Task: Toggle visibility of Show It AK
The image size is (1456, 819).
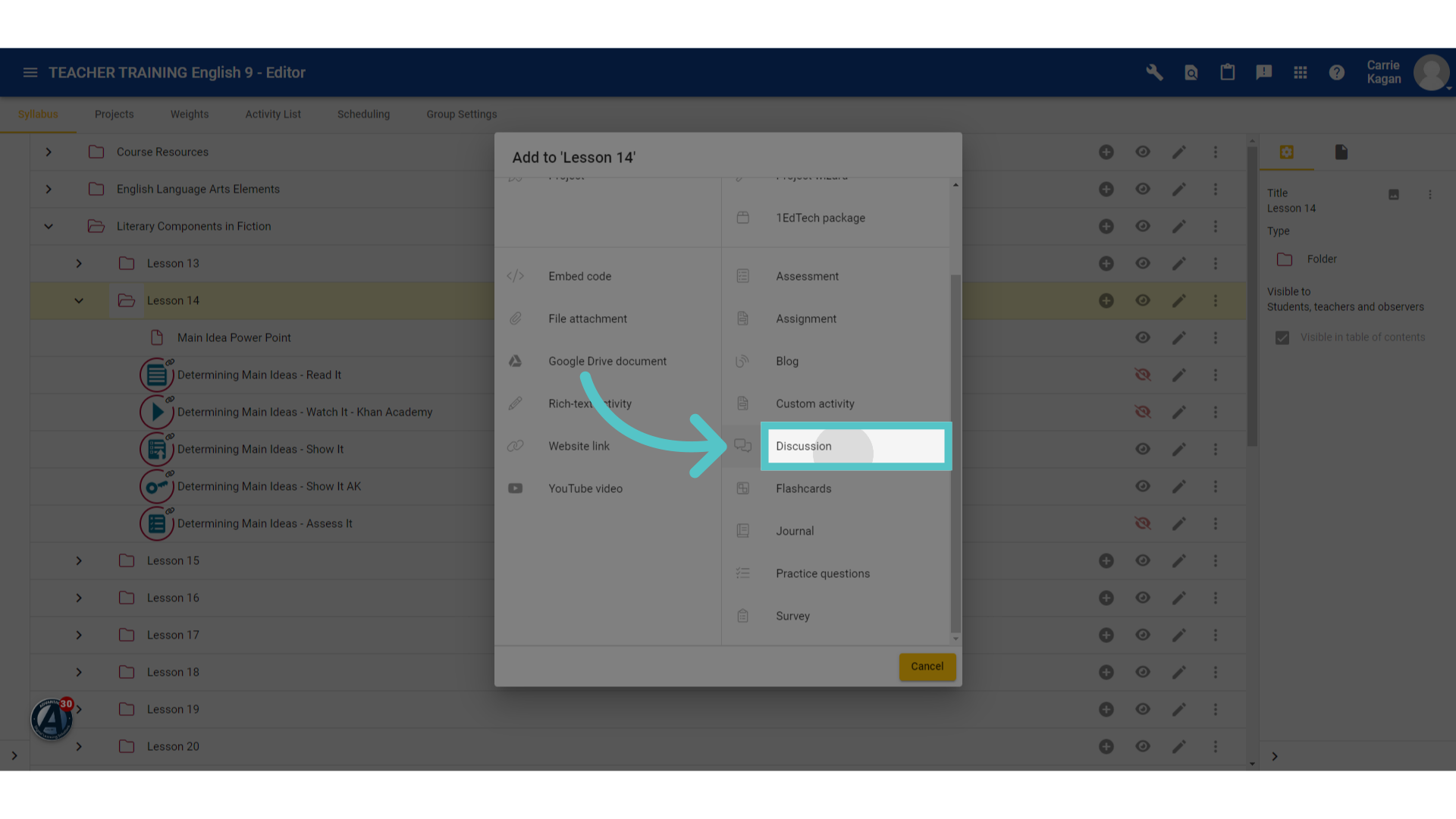Action: coord(1142,486)
